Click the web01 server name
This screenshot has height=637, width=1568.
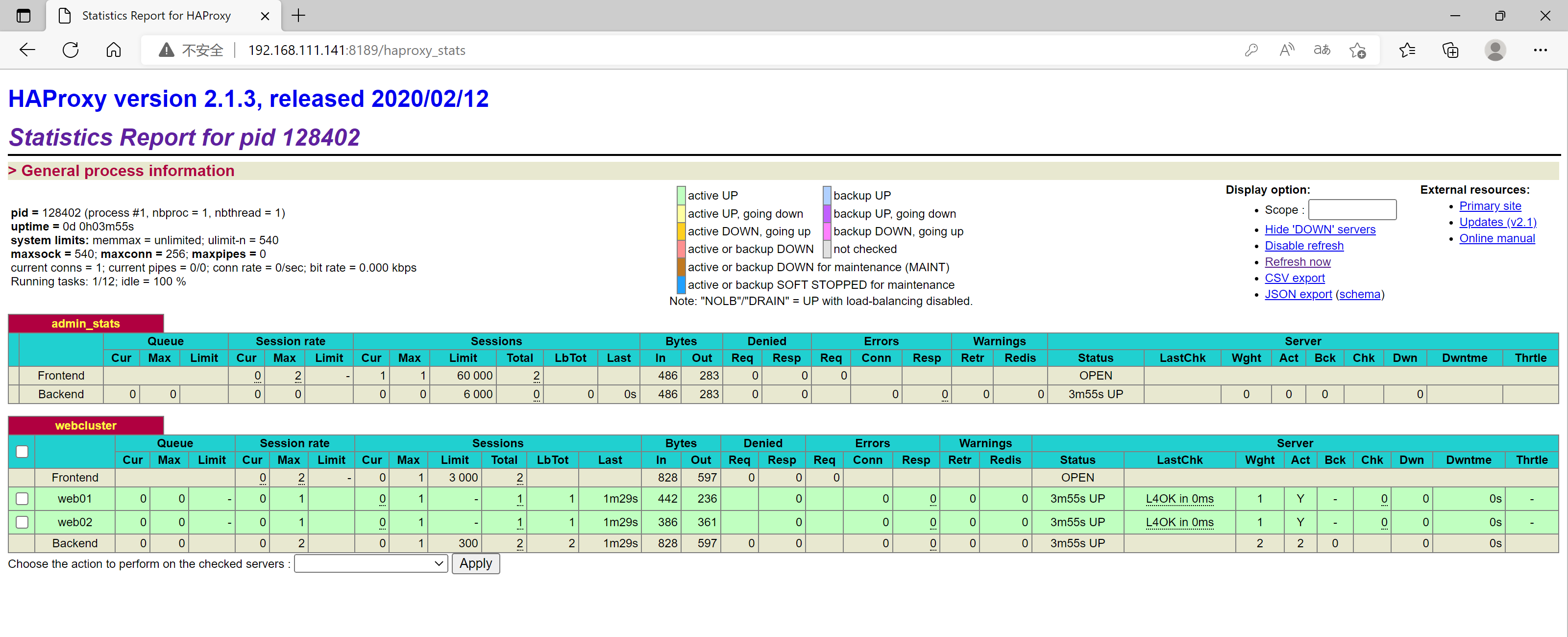click(74, 499)
